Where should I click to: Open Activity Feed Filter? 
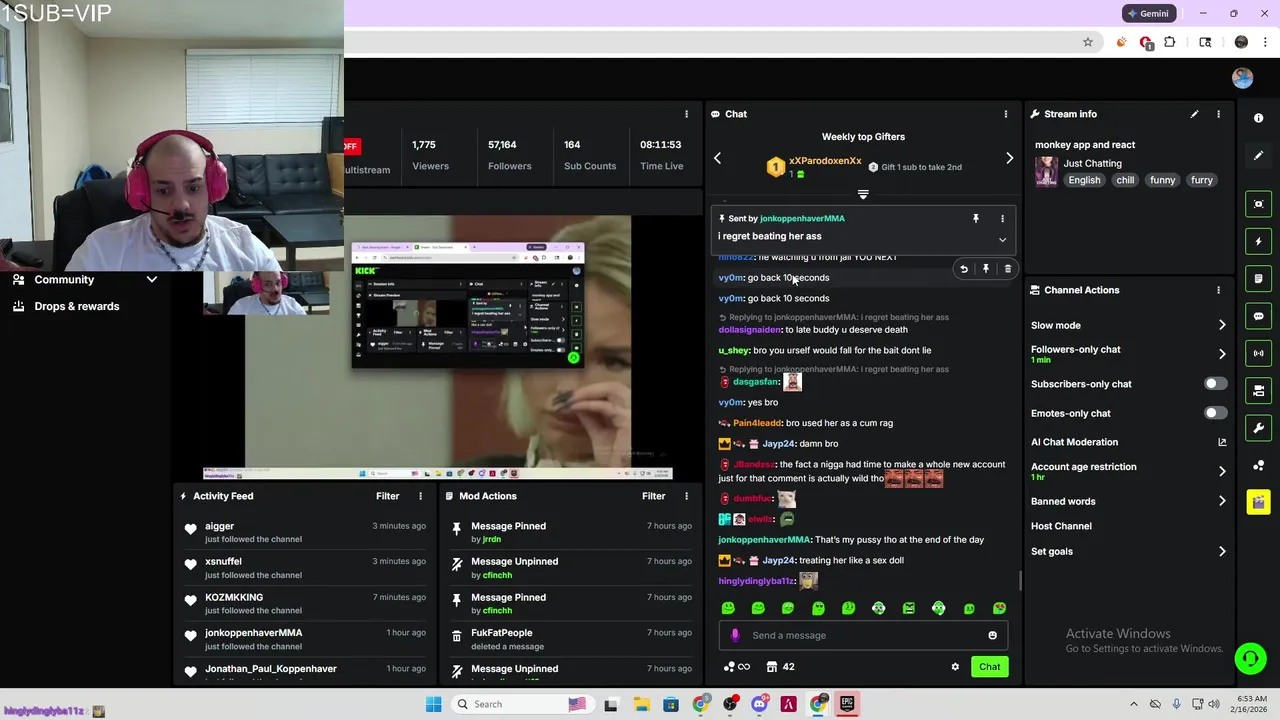tap(387, 496)
